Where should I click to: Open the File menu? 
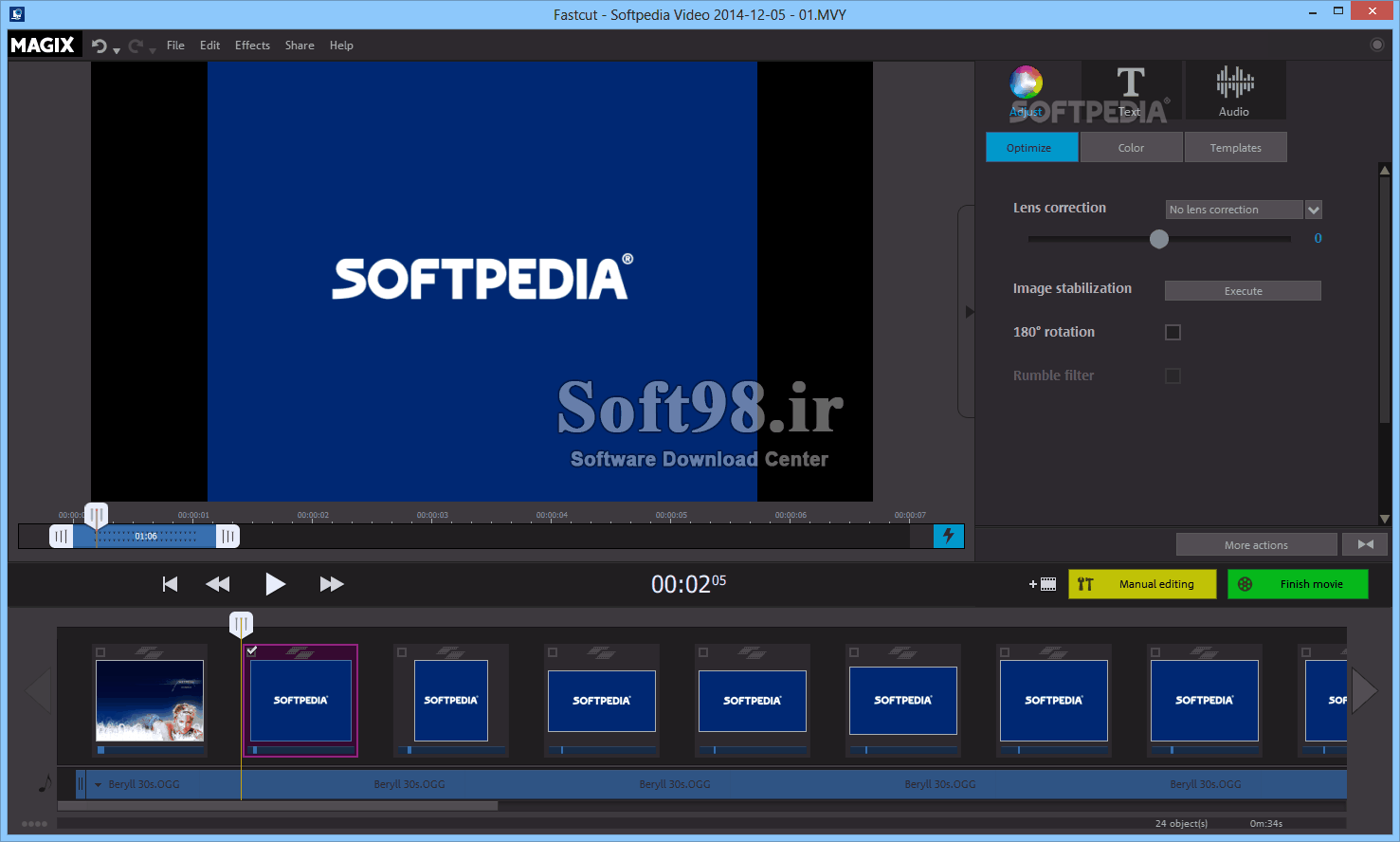(175, 46)
